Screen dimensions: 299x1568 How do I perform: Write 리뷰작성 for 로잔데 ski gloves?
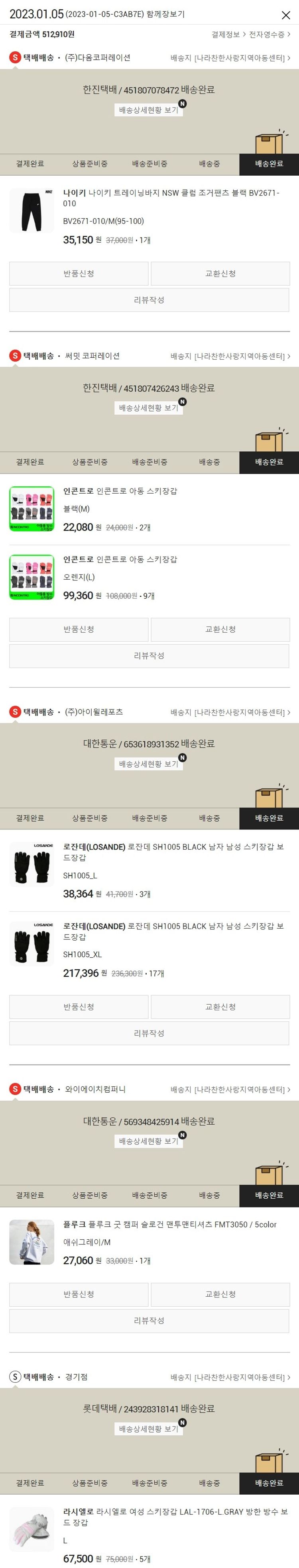[x=149, y=1033]
